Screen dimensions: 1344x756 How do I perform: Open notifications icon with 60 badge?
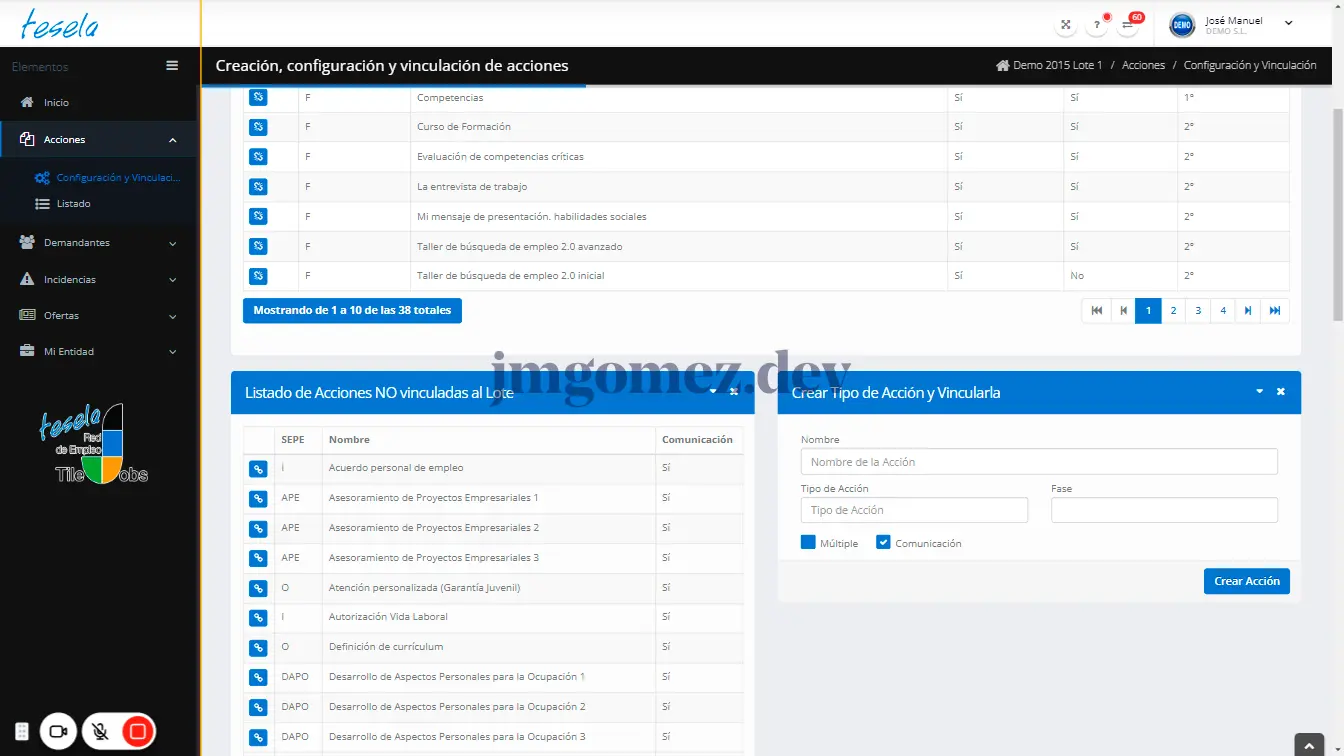(1127, 25)
